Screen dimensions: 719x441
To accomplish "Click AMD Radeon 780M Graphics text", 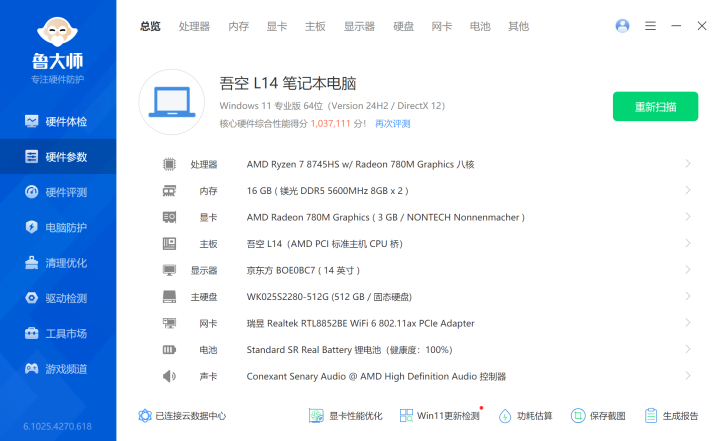I will [386, 217].
